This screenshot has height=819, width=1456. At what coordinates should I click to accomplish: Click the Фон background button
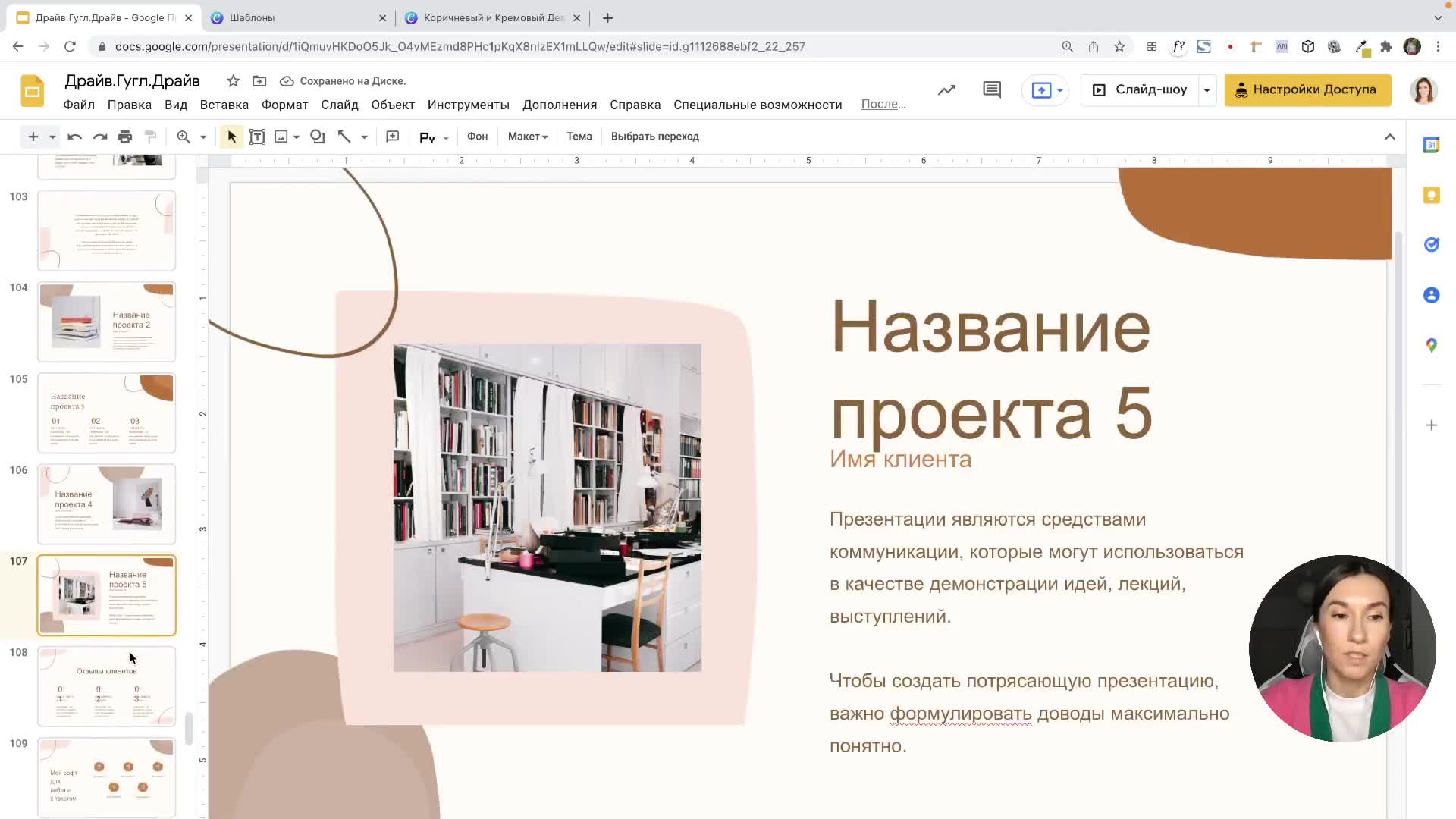click(477, 136)
